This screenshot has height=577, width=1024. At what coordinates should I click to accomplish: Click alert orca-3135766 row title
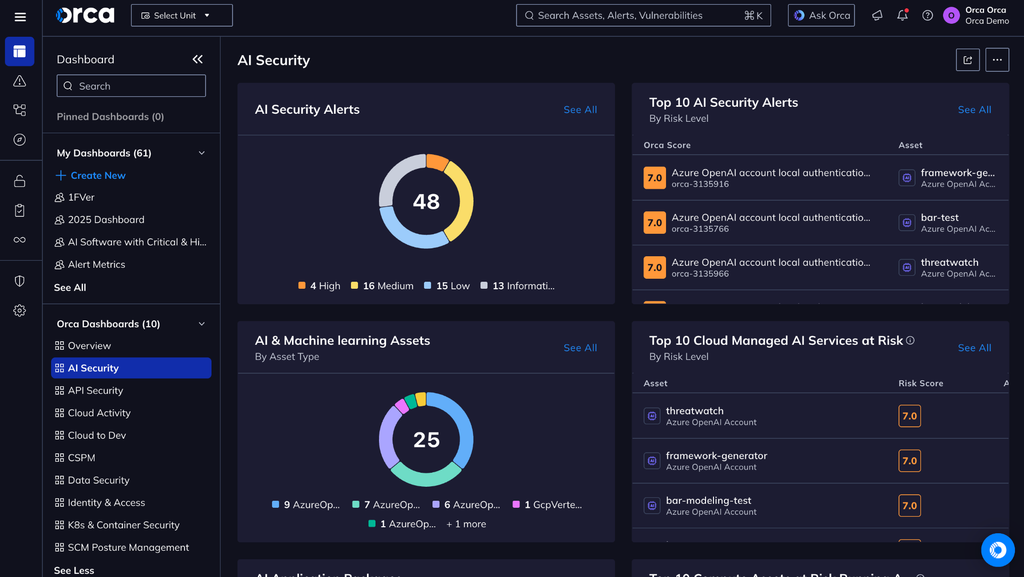(x=771, y=217)
